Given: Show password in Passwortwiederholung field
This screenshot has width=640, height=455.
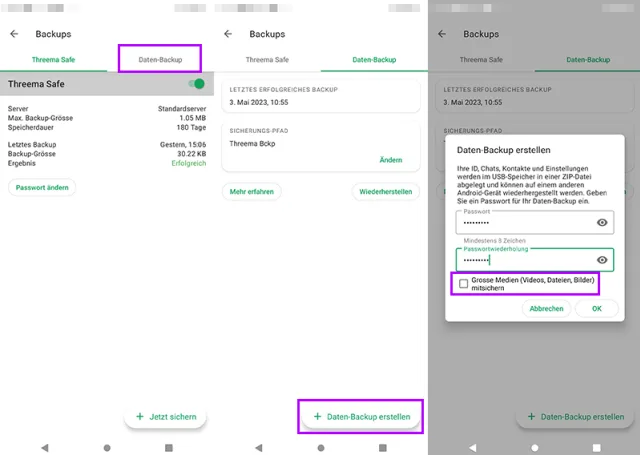Looking at the screenshot, I should tap(602, 260).
